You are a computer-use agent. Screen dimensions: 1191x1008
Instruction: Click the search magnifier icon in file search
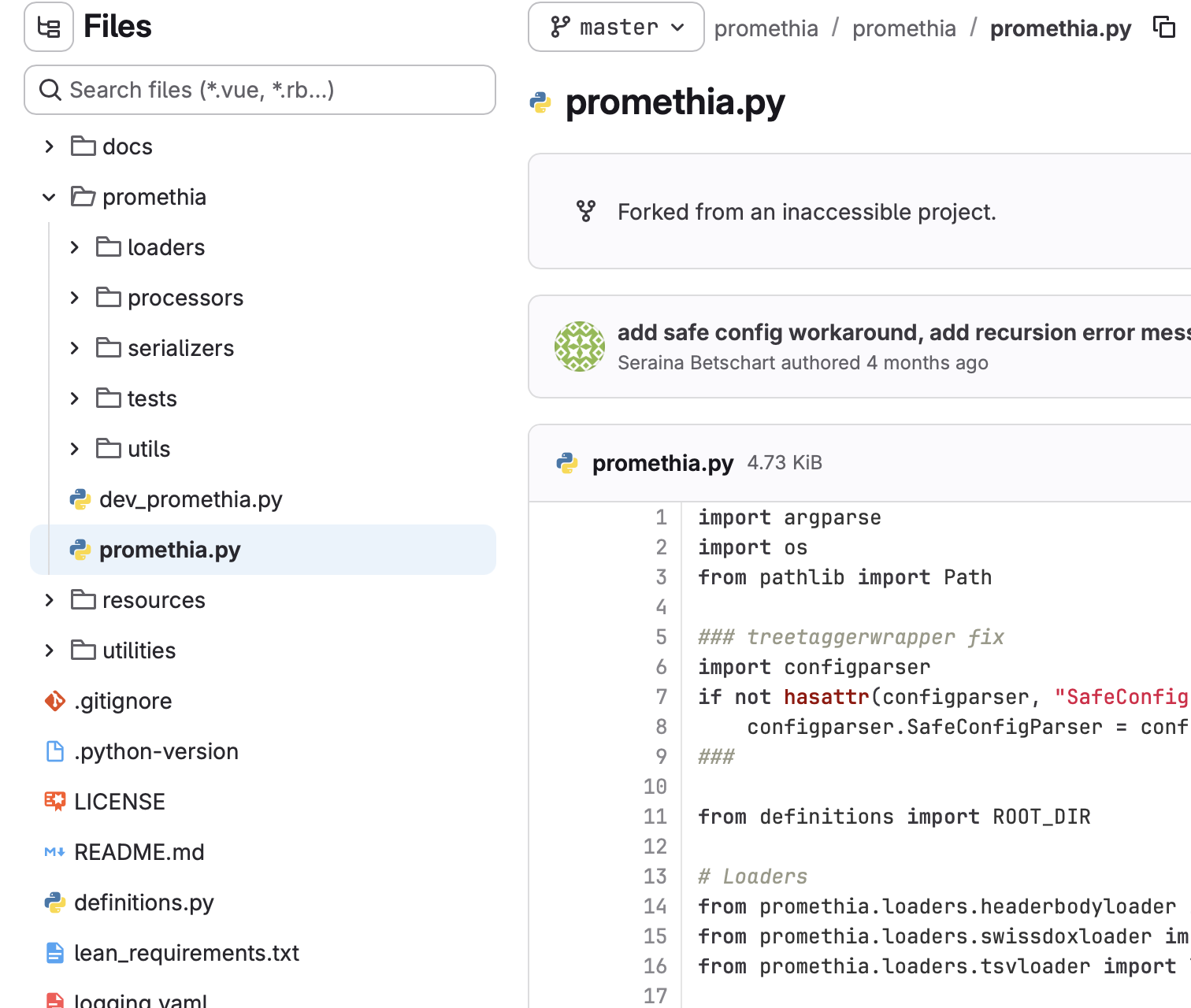pyautogui.click(x=50, y=90)
